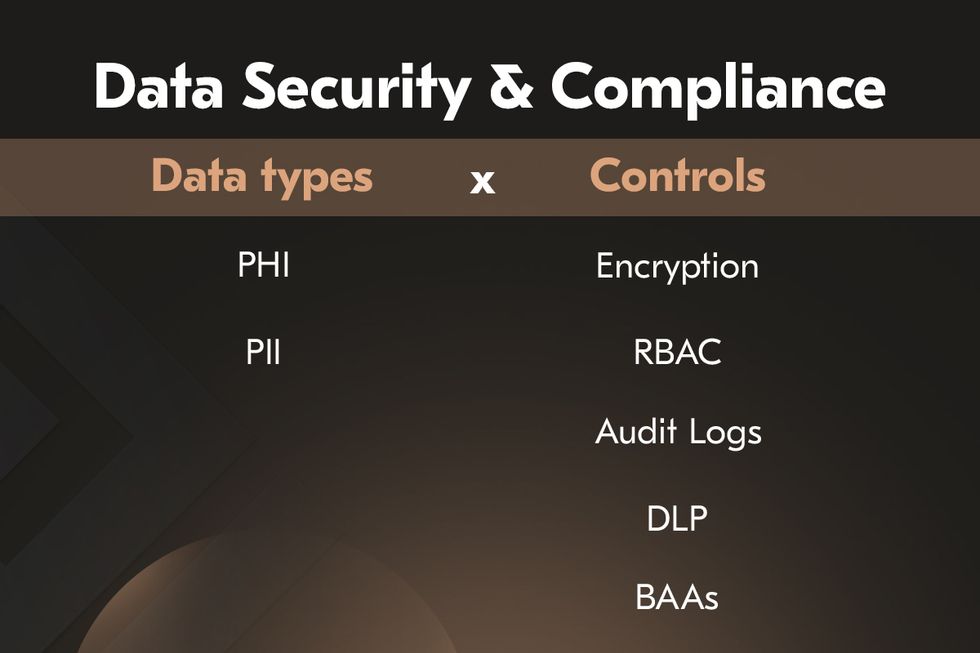
Task: Select the "PII" data type entry
Action: coord(264,352)
